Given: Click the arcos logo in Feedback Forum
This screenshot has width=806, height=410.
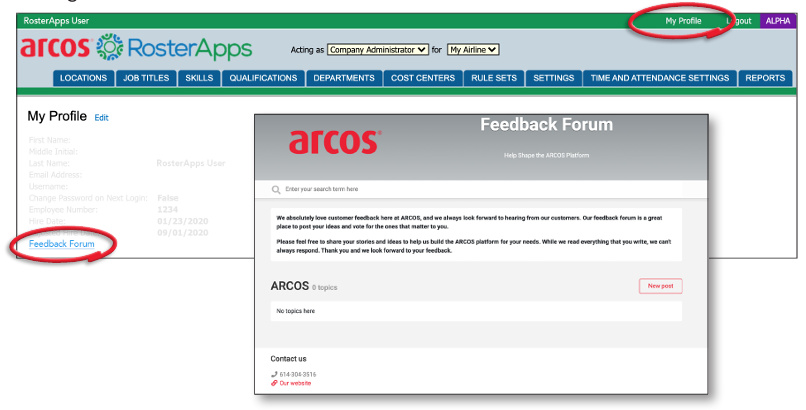Looking at the screenshot, I should coord(335,142).
